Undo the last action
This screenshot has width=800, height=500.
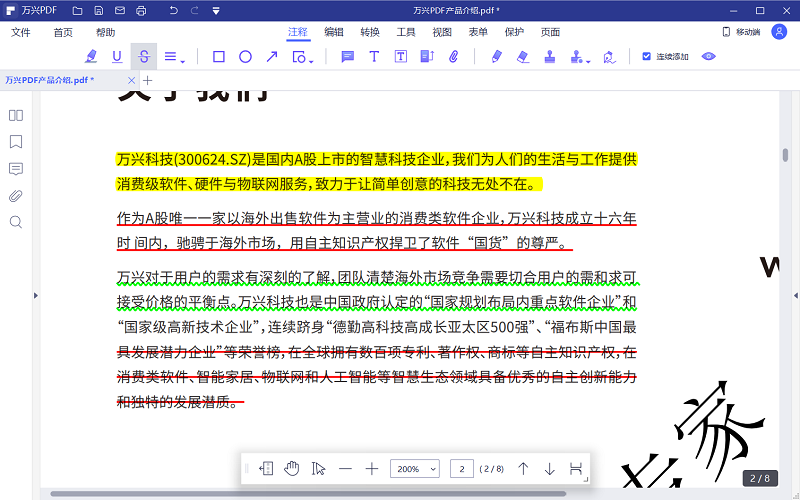pyautogui.click(x=173, y=10)
